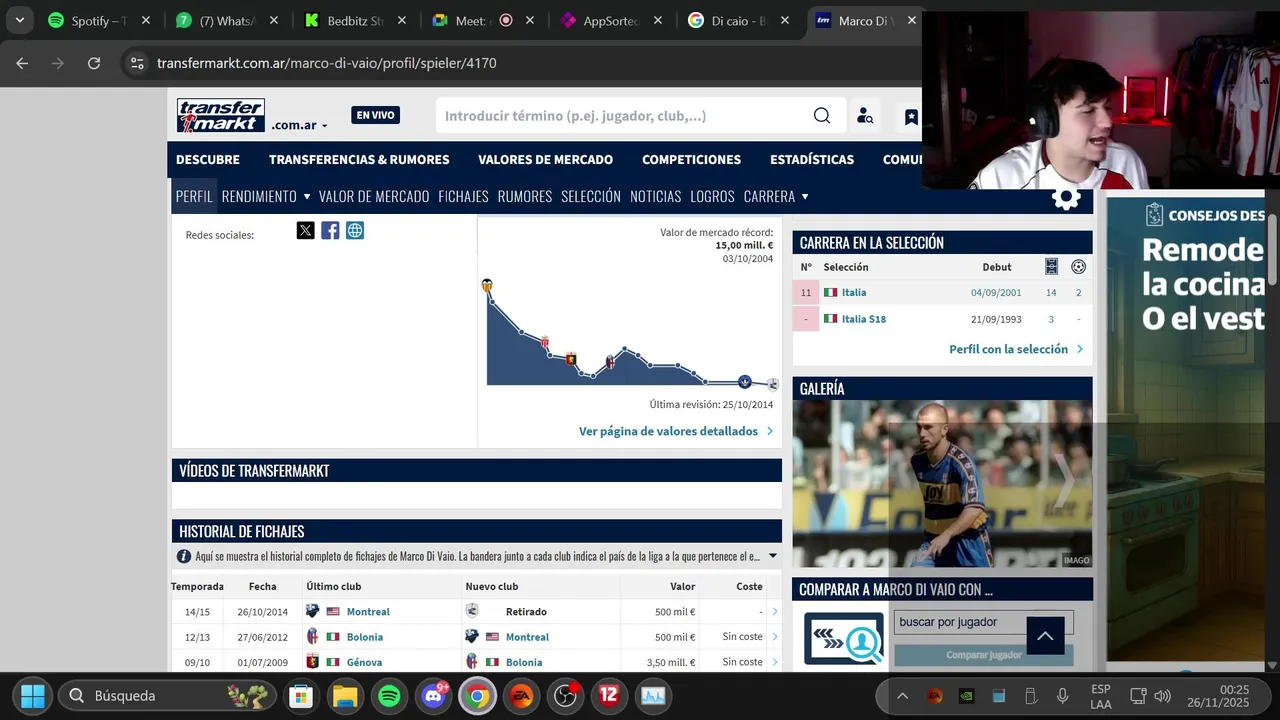Image resolution: width=1280 pixels, height=720 pixels.
Task: Open the RUMORES tab
Action: 525,196
